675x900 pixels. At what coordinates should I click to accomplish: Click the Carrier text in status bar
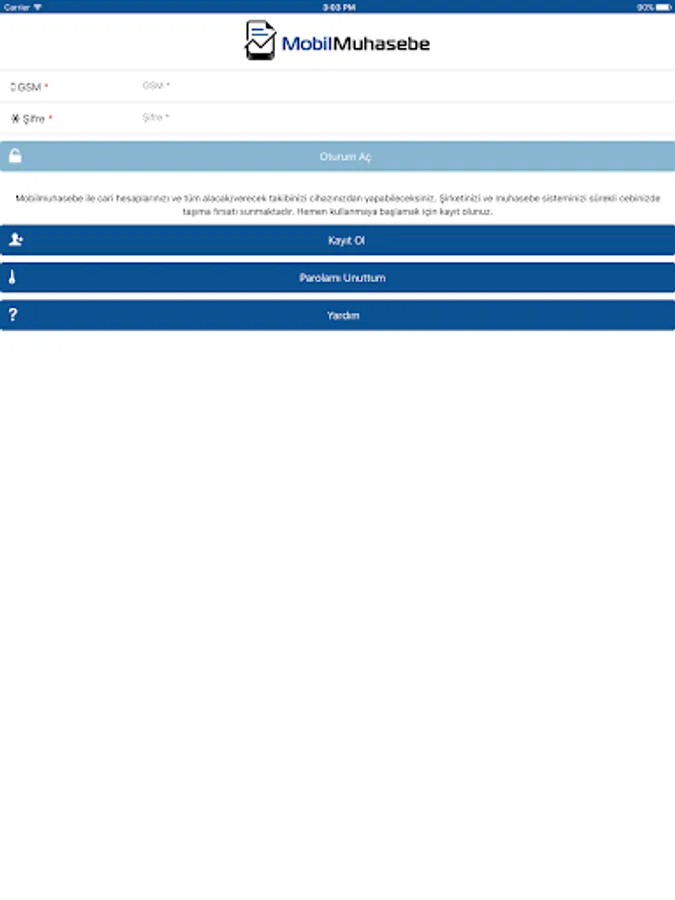(17, 7)
